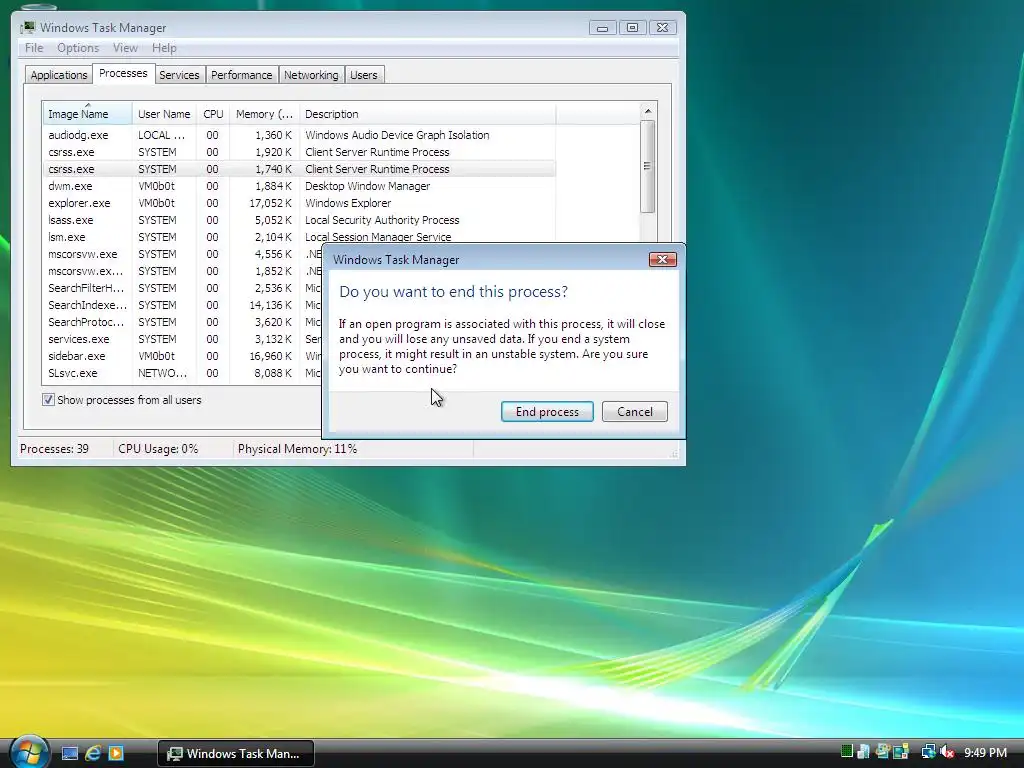Click the 9:49 PM clock
The image size is (1024, 768).
pos(985,752)
